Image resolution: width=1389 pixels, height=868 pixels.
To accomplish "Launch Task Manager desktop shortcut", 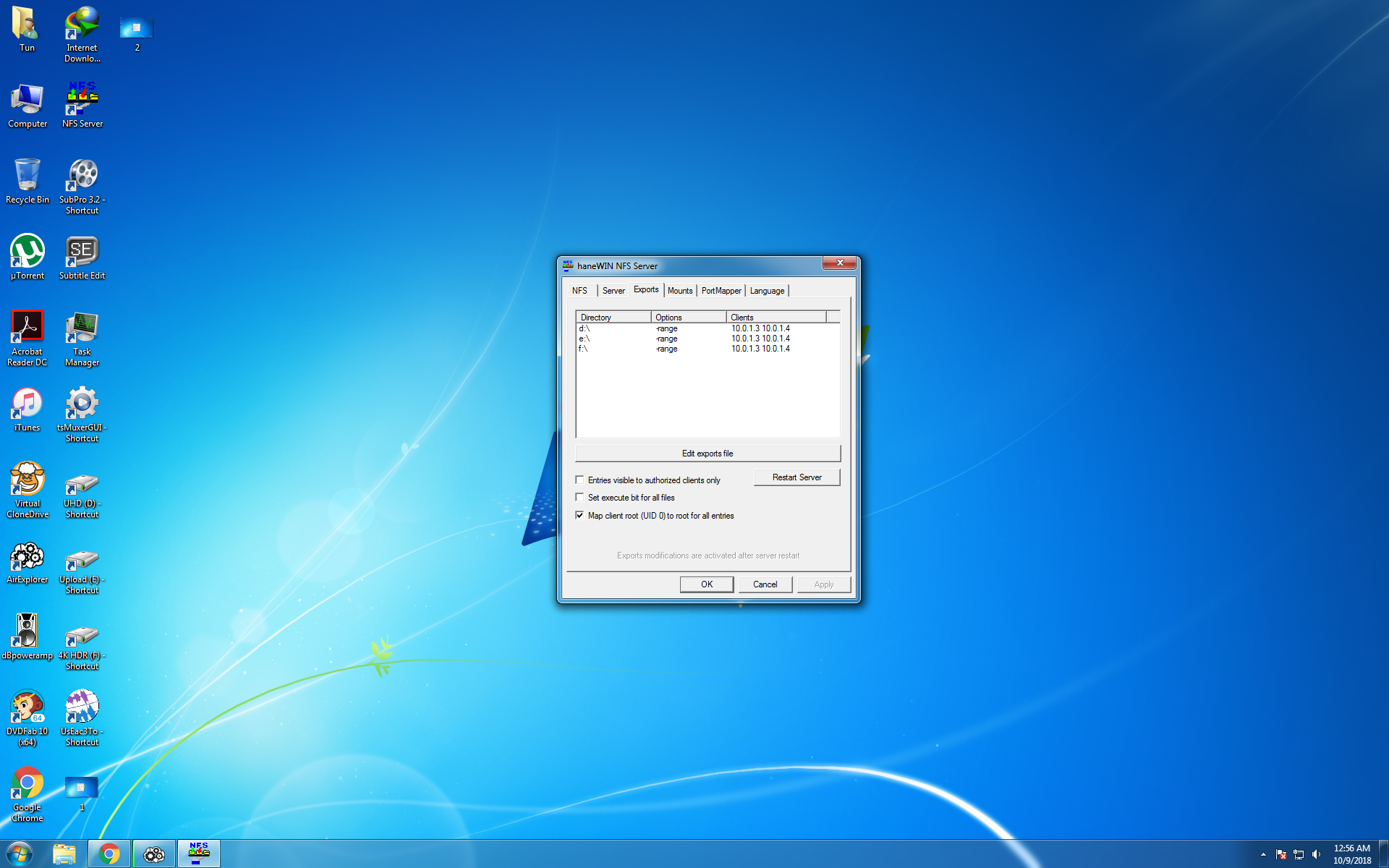I will click(82, 339).
